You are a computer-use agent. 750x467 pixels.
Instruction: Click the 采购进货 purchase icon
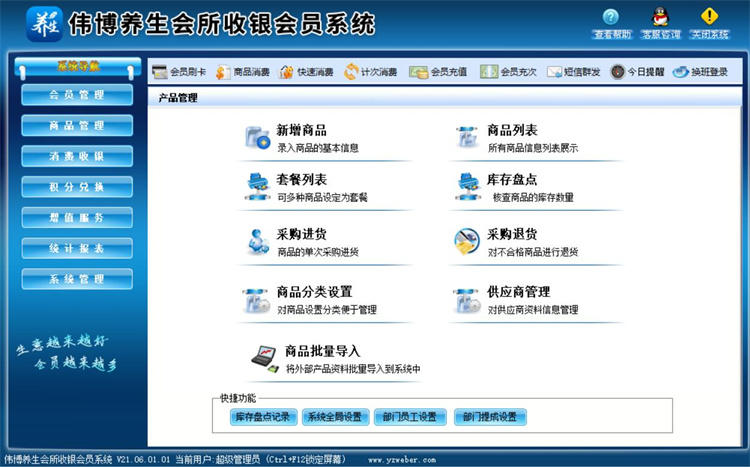(x=257, y=241)
